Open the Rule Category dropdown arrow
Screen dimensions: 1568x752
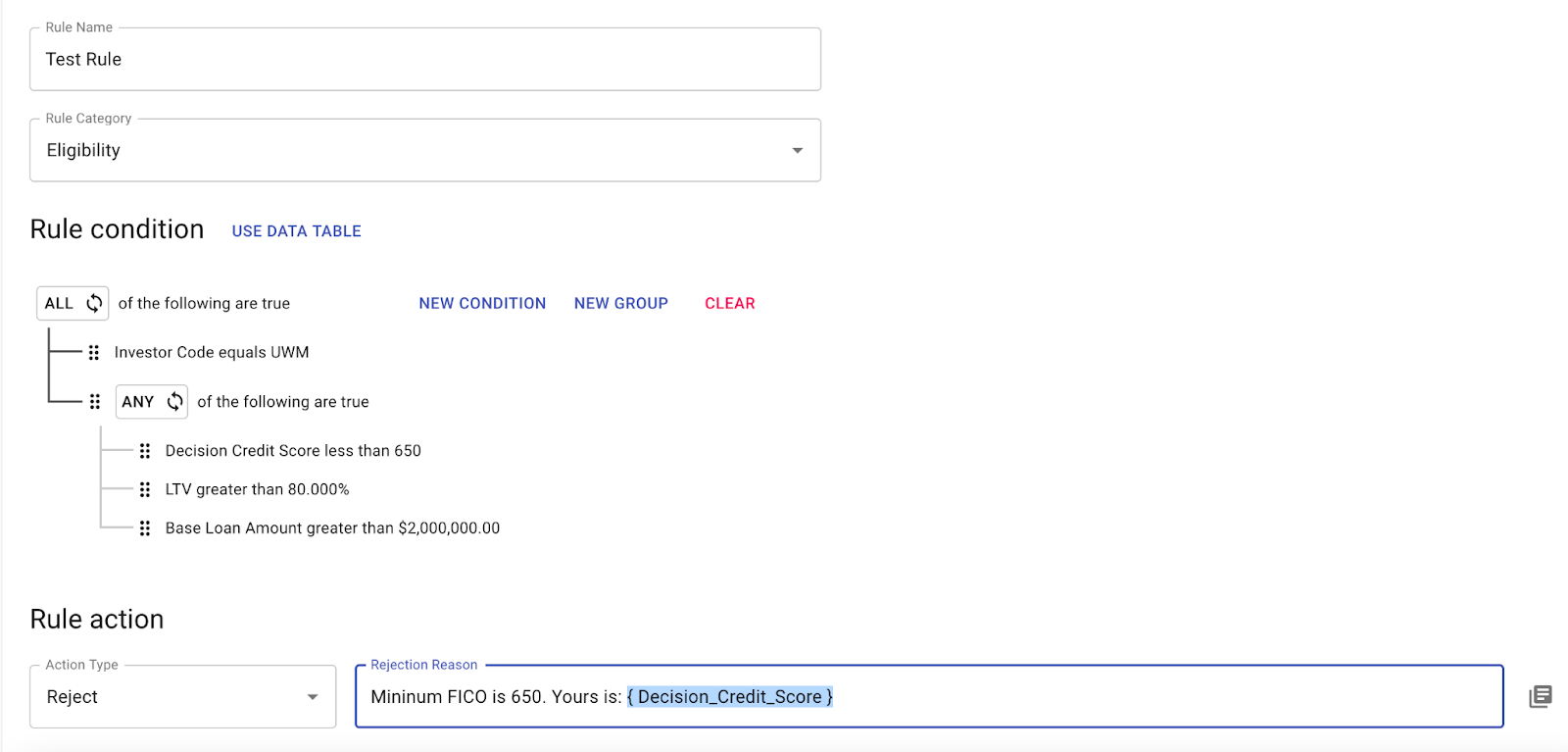(798, 150)
